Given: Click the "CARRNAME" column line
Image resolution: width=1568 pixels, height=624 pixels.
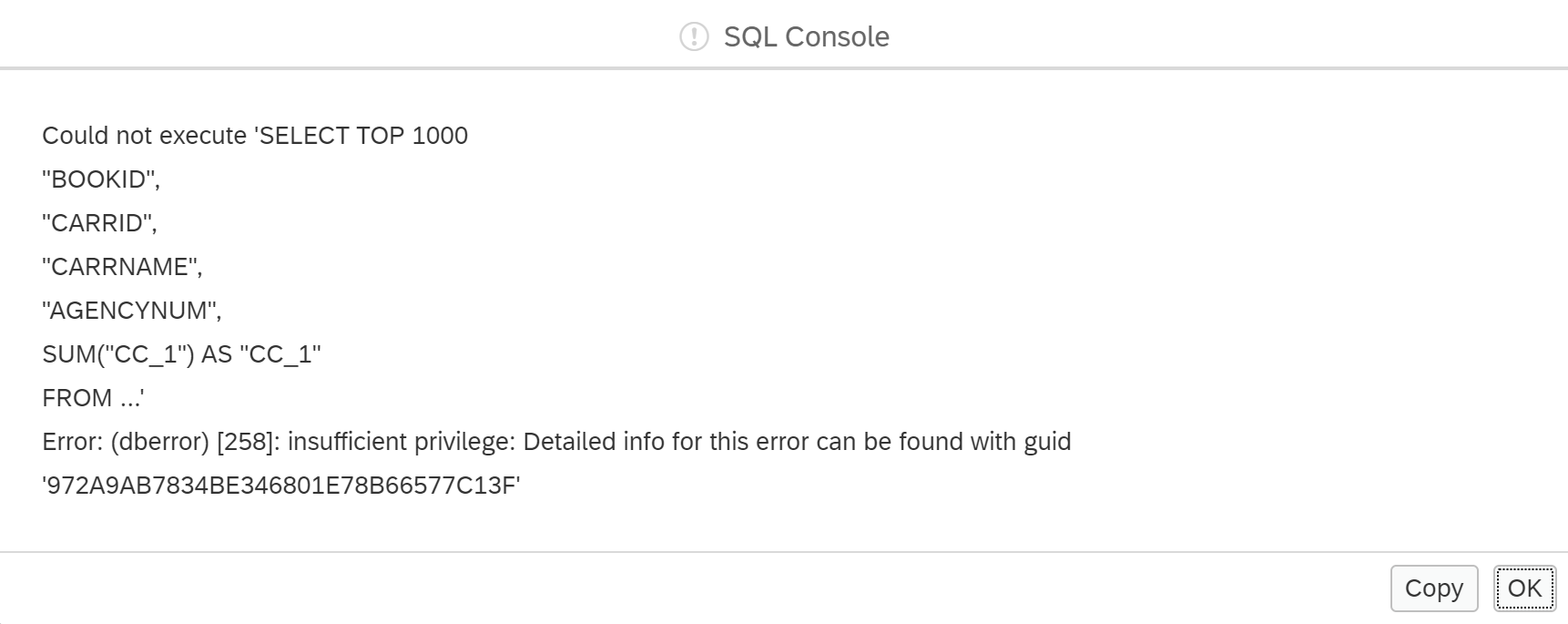Looking at the screenshot, I should tap(122, 267).
